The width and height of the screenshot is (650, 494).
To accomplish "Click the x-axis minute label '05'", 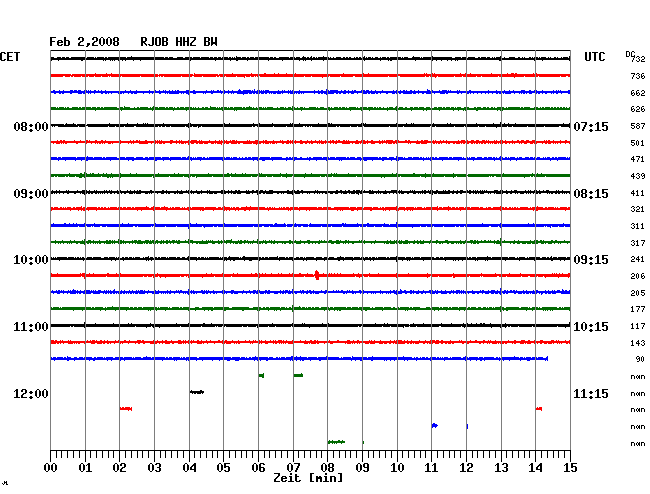I will 223,468.
